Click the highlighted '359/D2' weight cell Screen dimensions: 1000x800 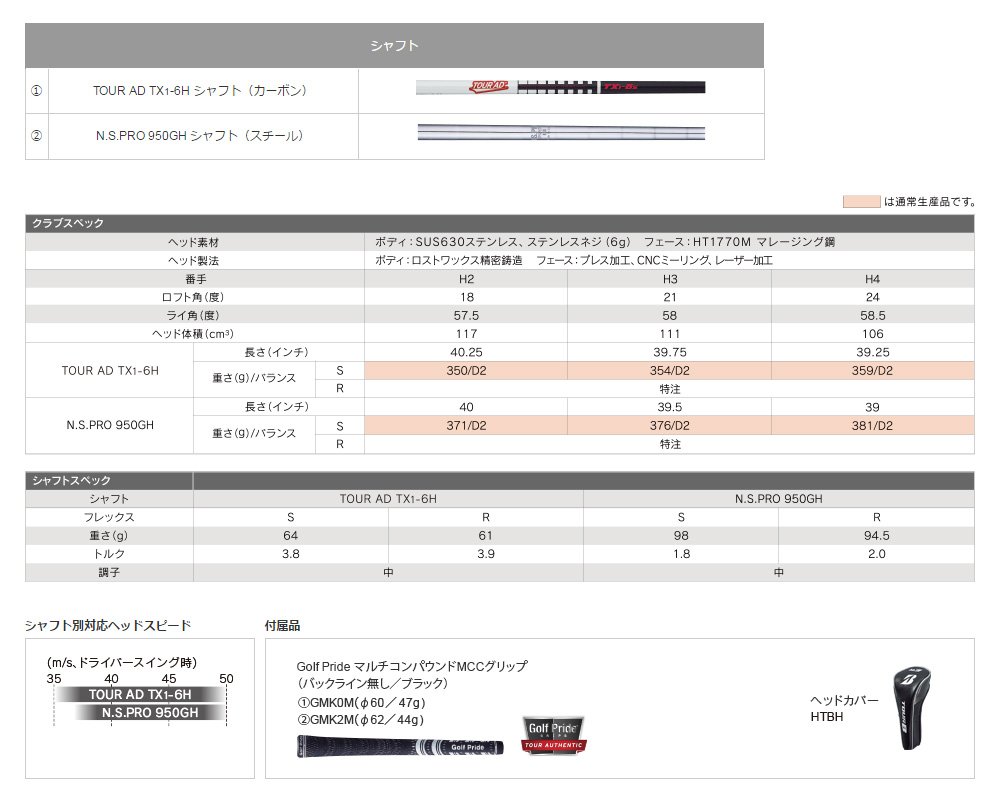(872, 371)
